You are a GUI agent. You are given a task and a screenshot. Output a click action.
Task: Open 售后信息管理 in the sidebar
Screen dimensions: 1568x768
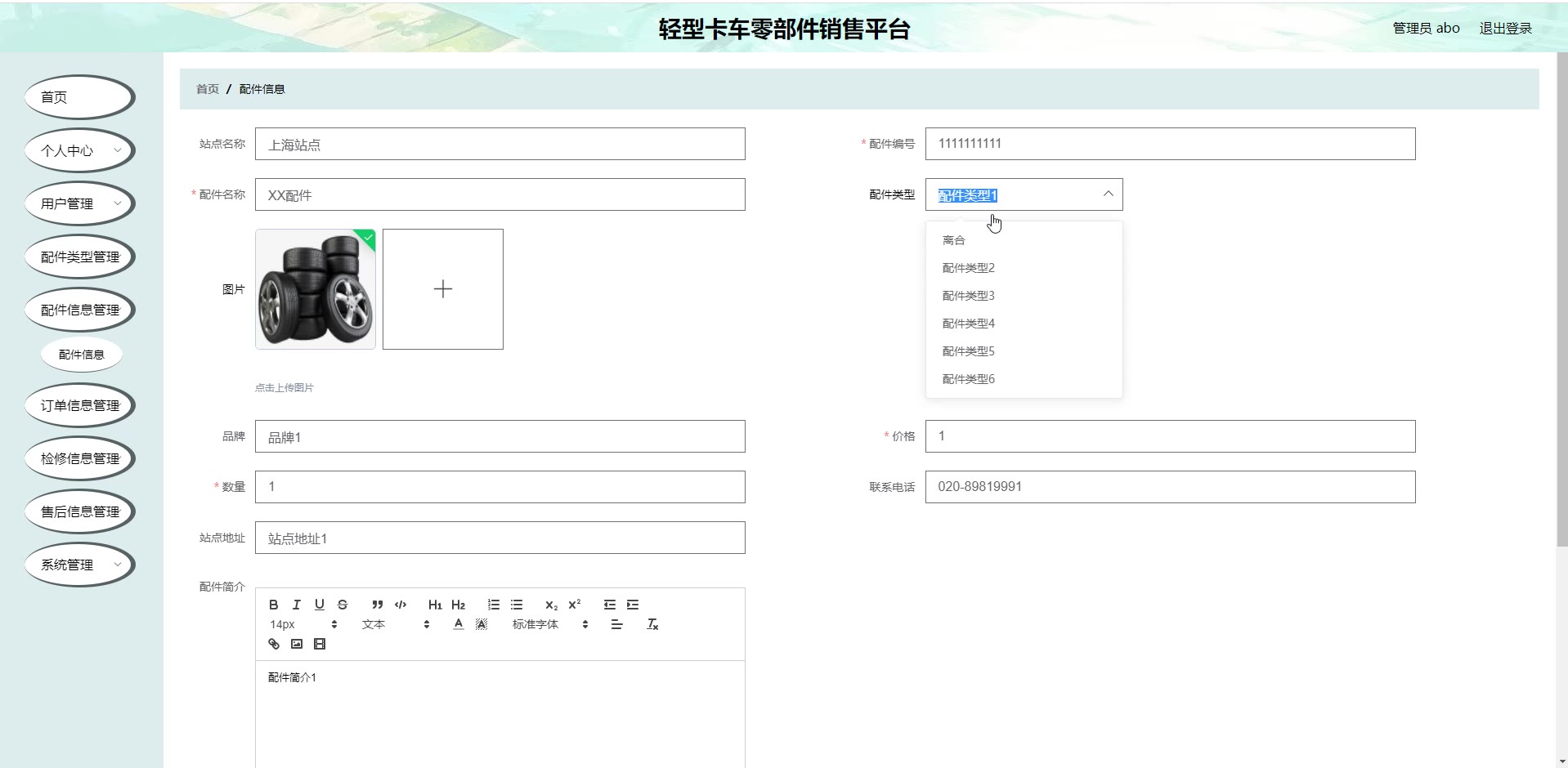tap(79, 511)
